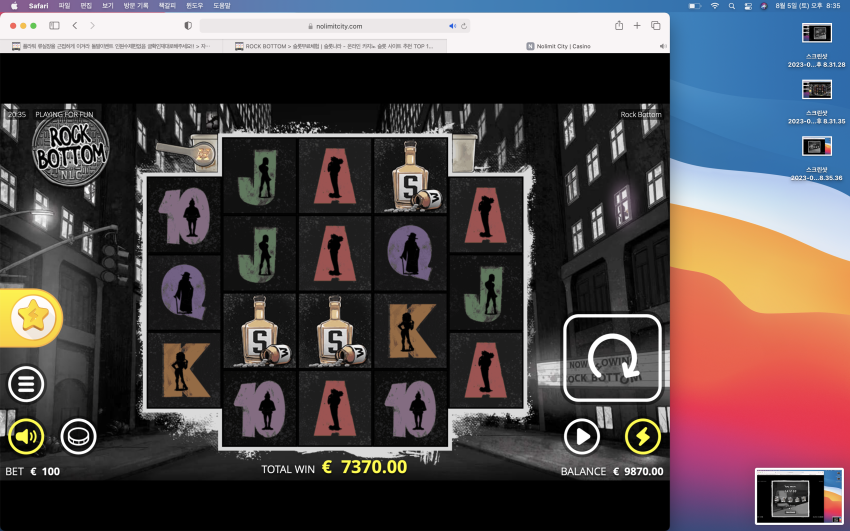
Task: Open the game hamburger menu
Action: 26,384
